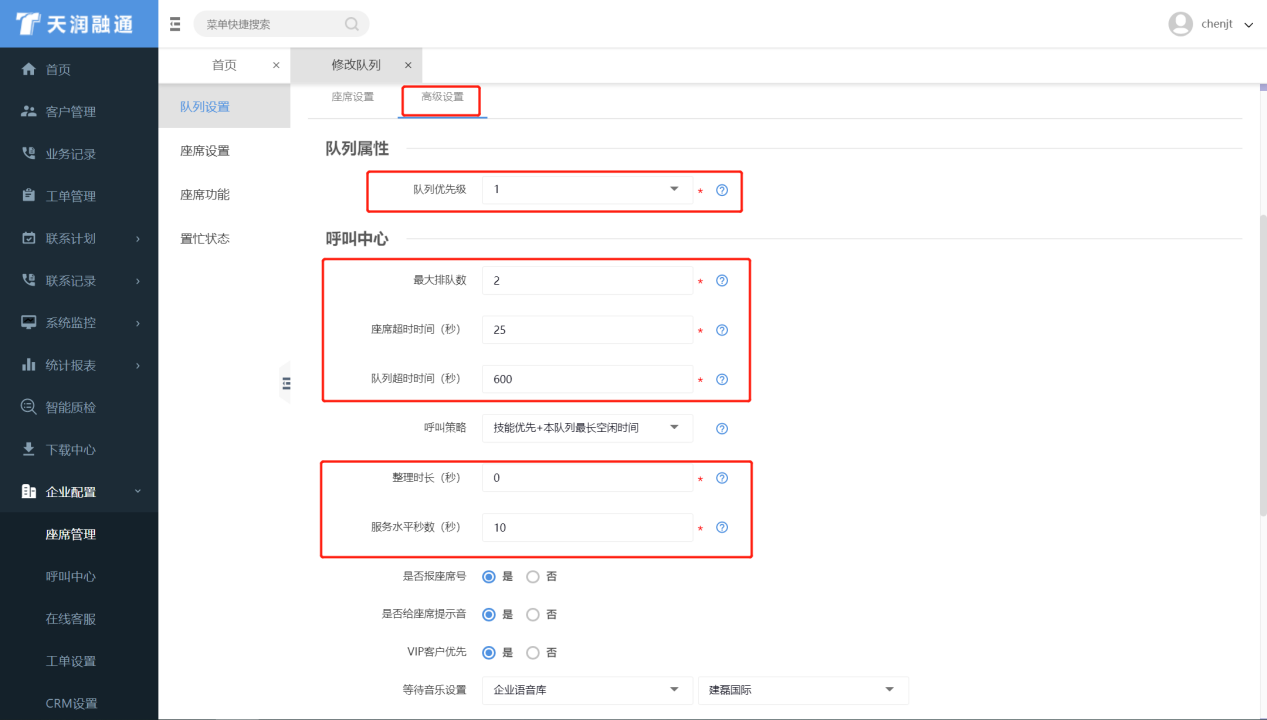
Task: Open 呼叫中心 in left navigation
Action: pos(71,577)
